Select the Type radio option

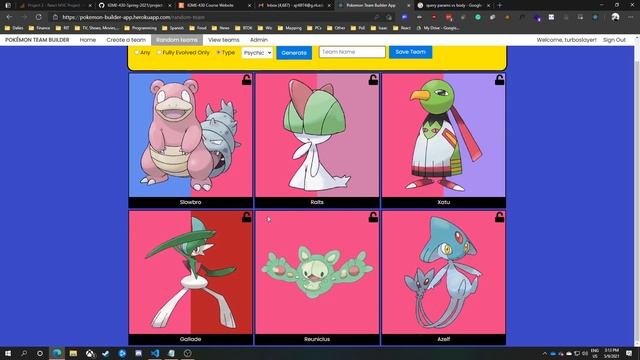(219, 53)
